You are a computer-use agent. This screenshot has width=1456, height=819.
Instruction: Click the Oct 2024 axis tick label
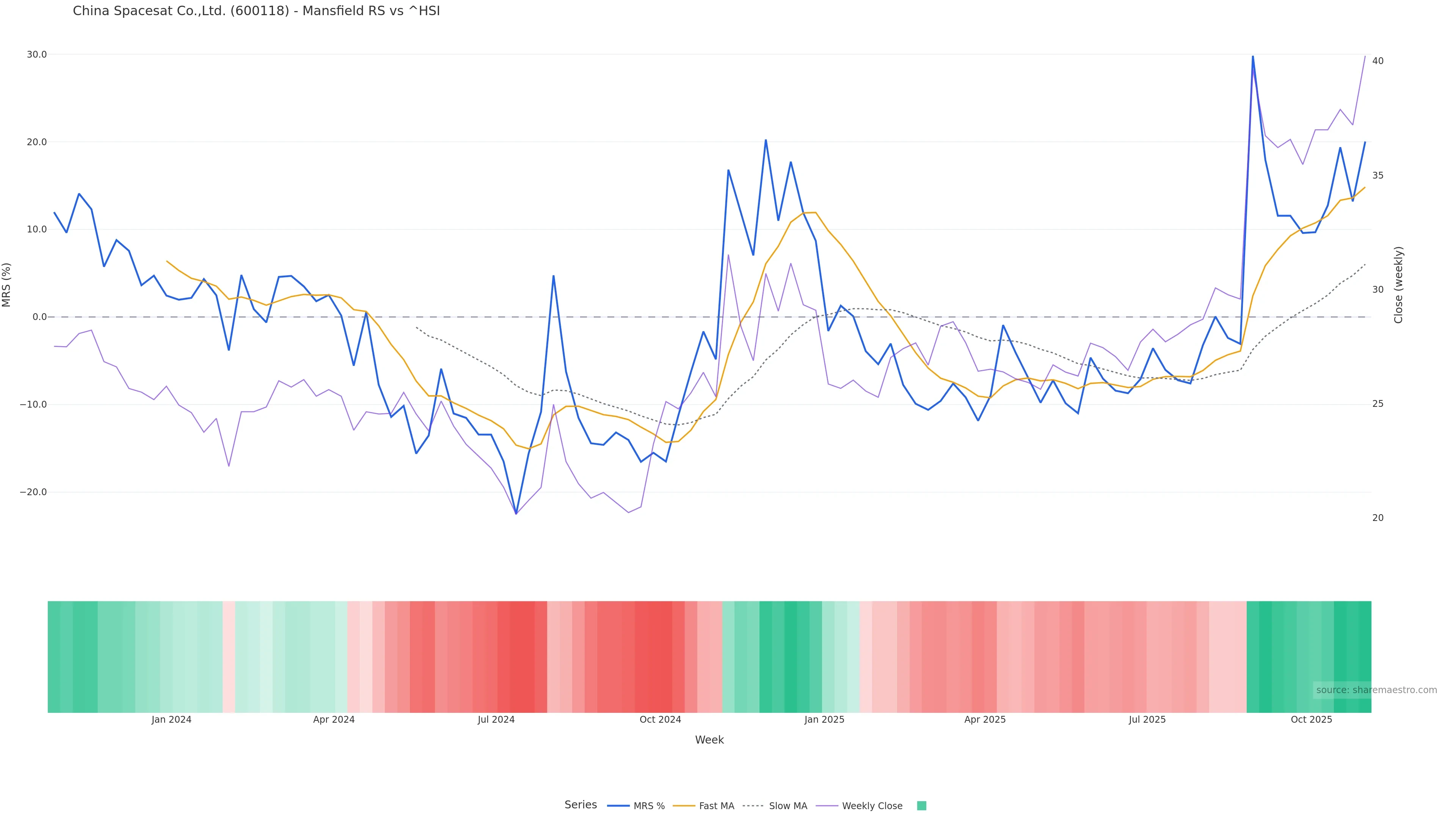click(x=660, y=720)
